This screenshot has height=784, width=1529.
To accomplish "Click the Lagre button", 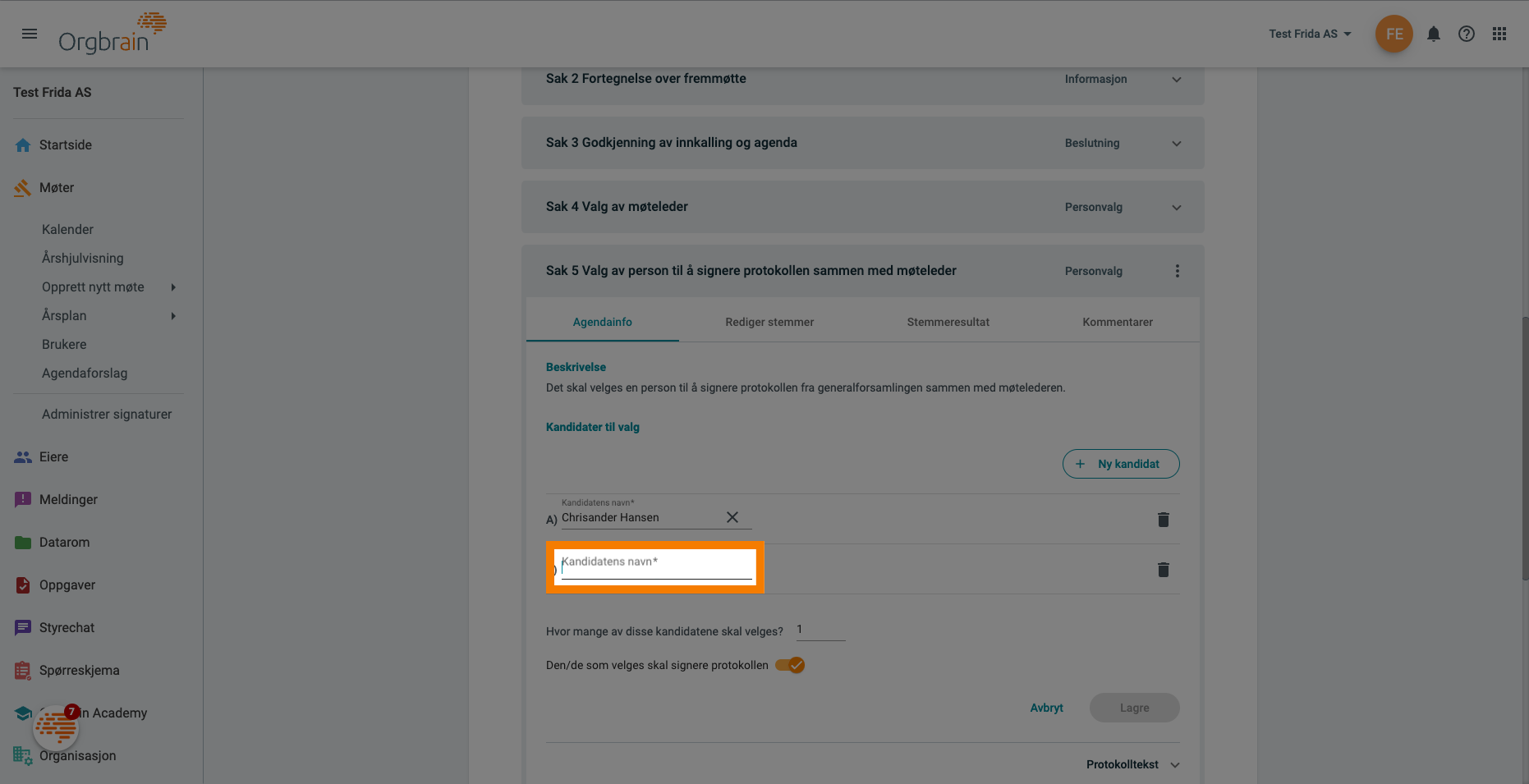I will [x=1135, y=708].
